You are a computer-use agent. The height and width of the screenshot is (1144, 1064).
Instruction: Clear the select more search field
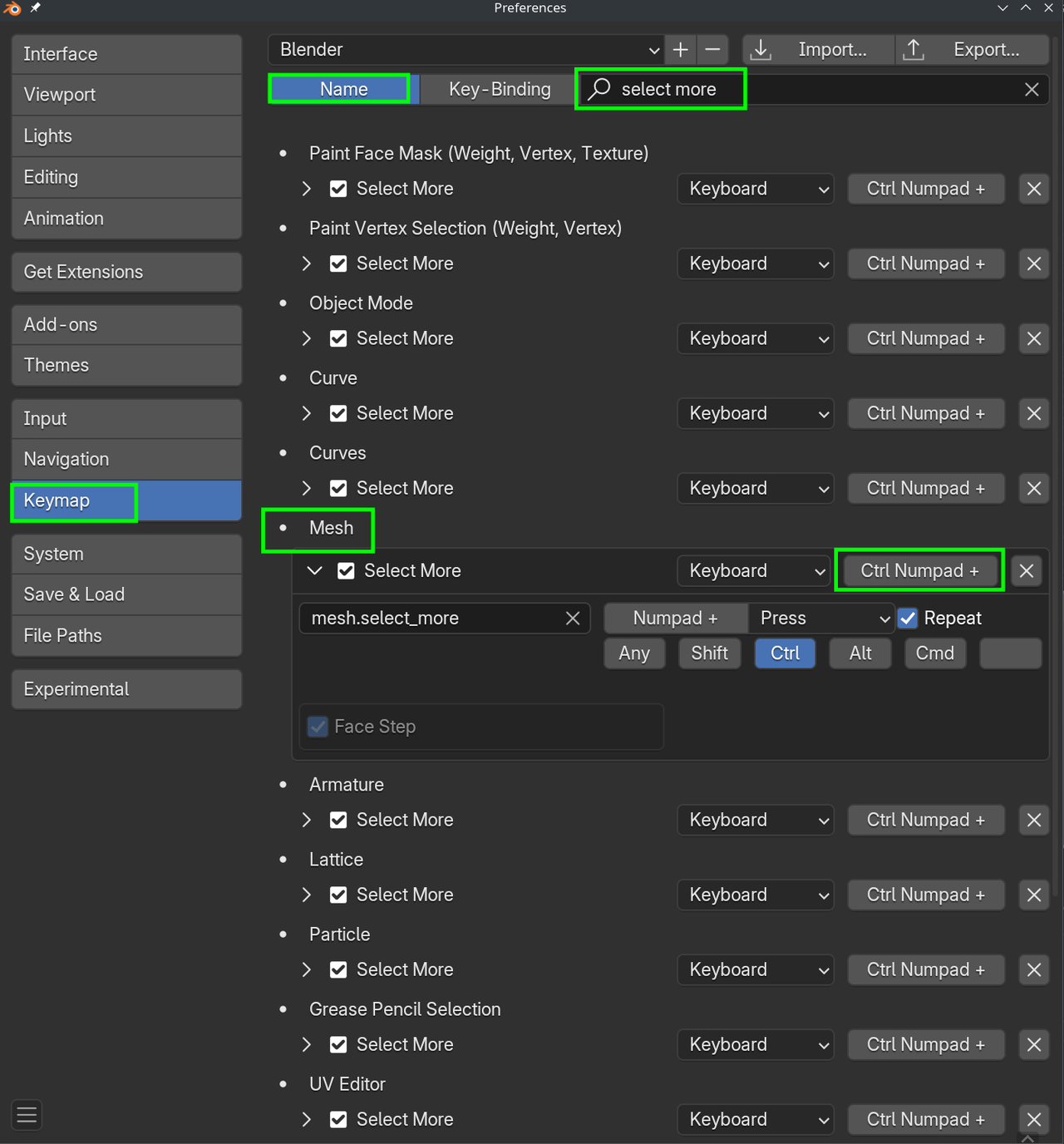[1032, 90]
